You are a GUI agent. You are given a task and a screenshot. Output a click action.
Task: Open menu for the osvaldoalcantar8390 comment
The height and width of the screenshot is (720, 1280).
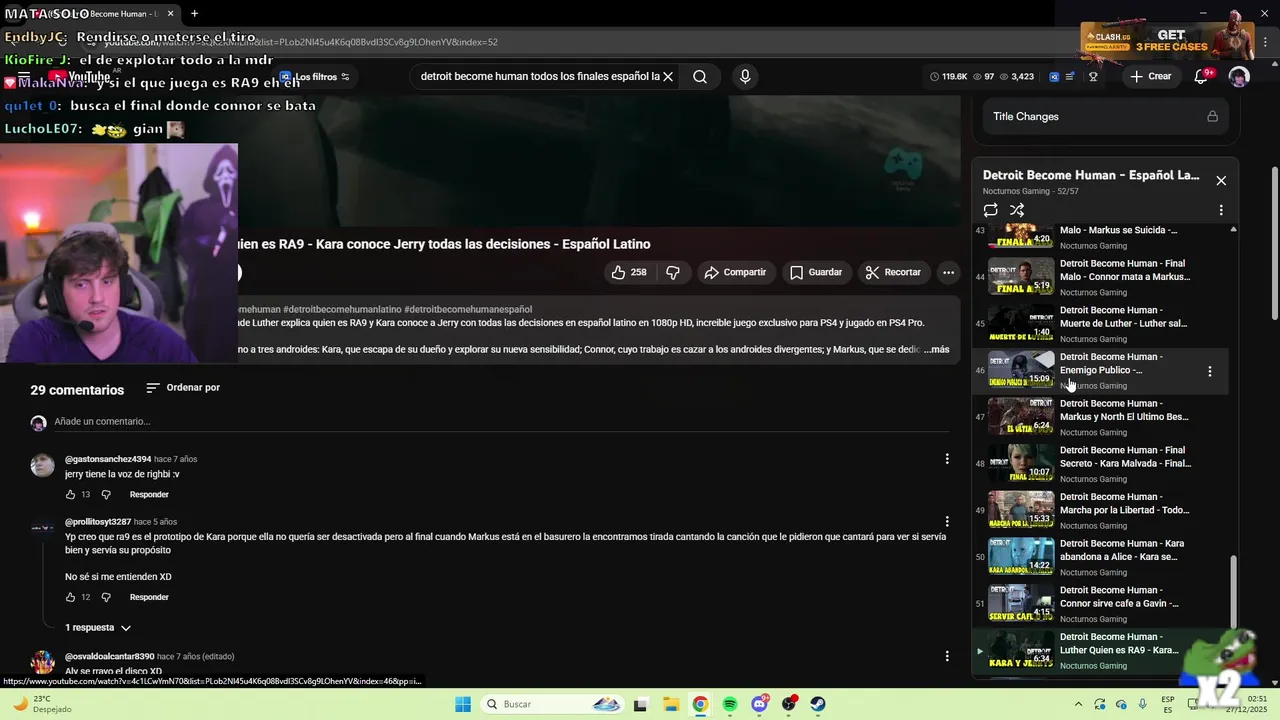[947, 657]
